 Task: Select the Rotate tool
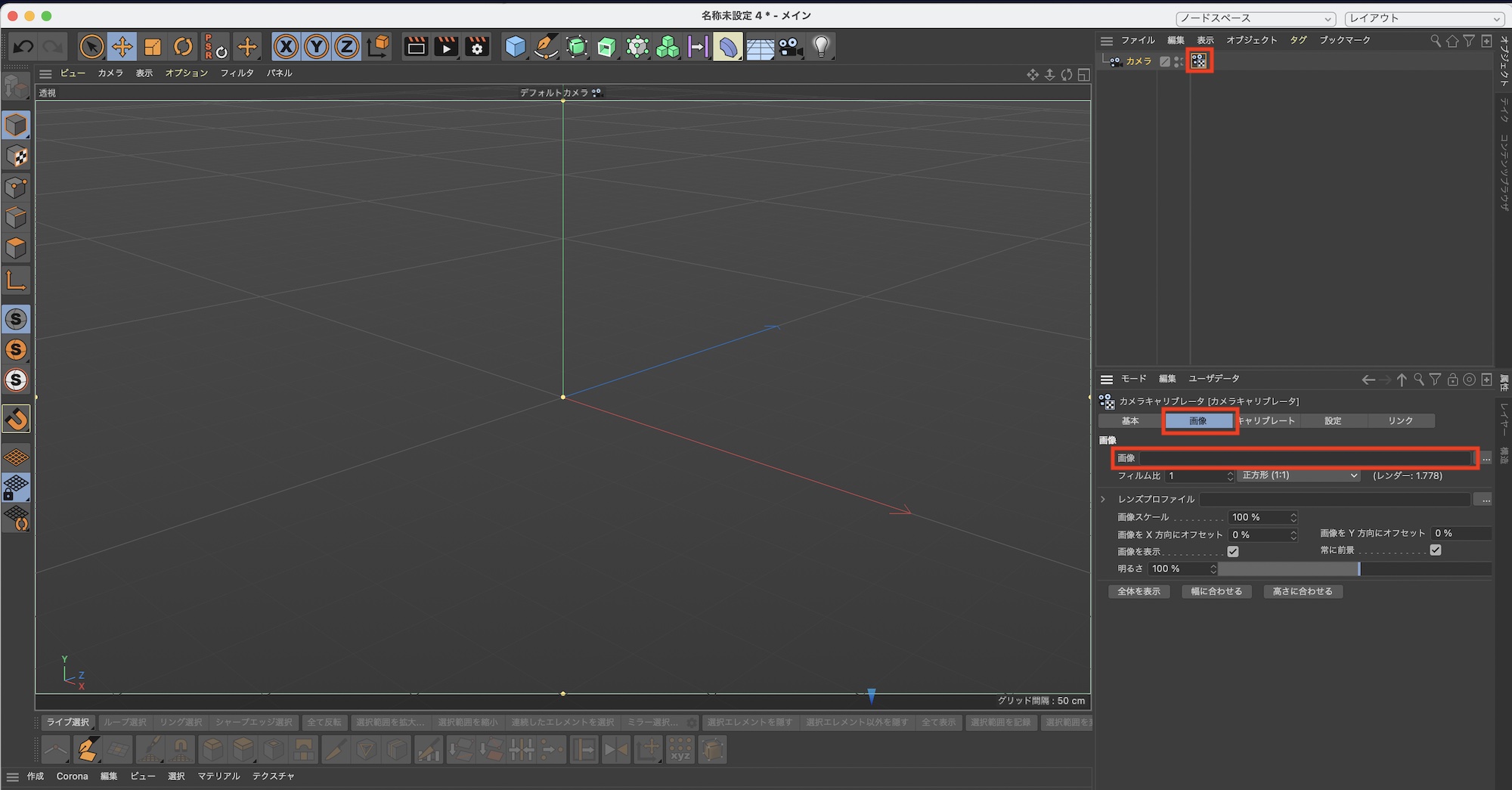tap(183, 47)
